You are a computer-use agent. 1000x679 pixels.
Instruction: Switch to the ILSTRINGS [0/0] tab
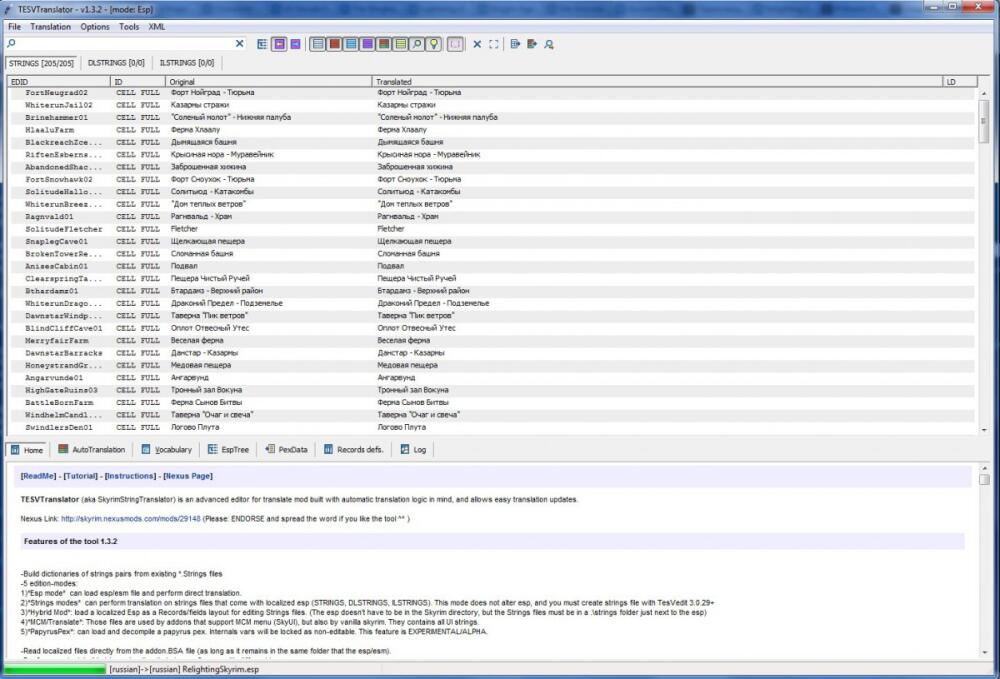pos(187,63)
